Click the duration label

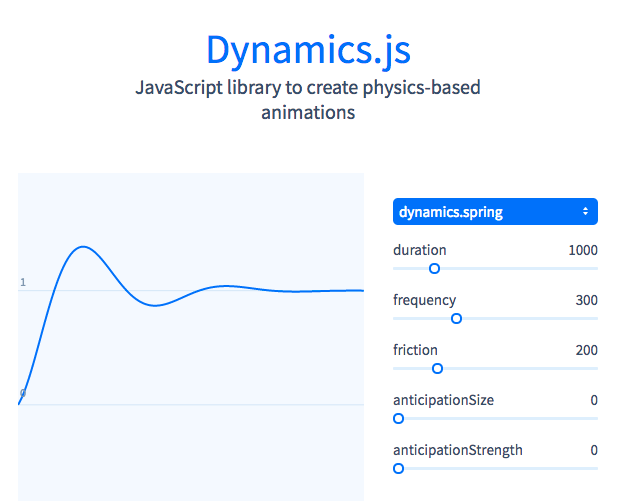(420, 250)
